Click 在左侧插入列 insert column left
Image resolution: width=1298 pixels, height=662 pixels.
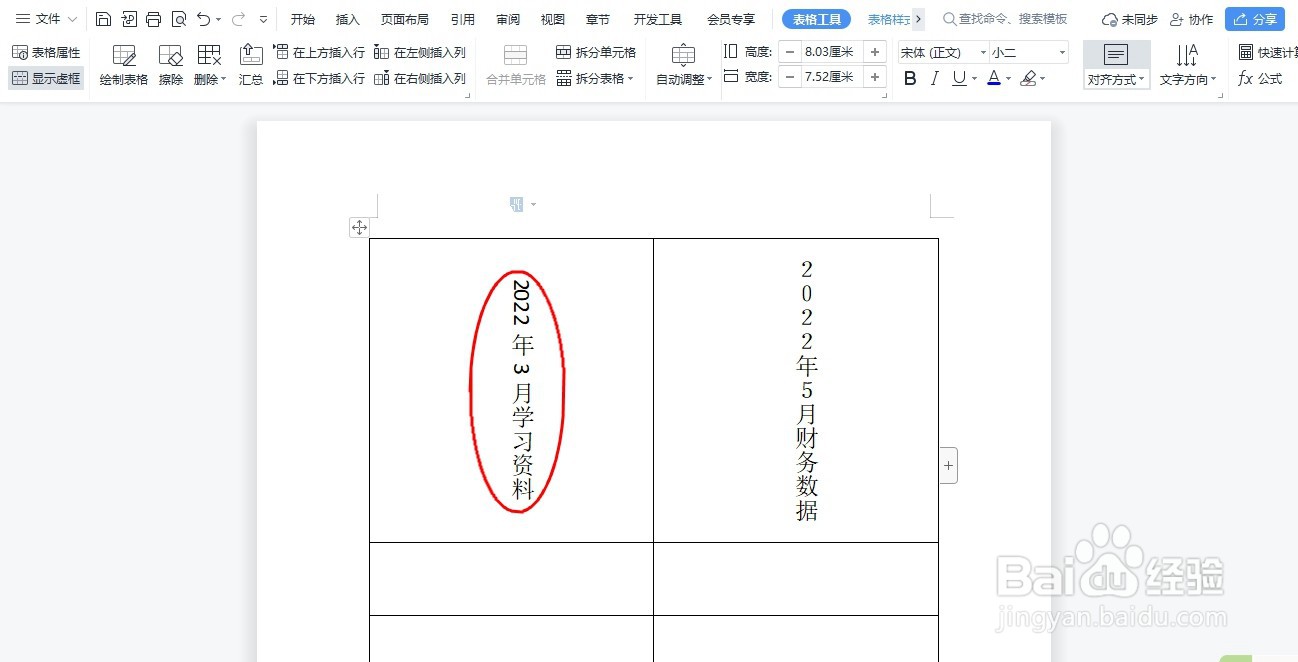click(x=420, y=52)
